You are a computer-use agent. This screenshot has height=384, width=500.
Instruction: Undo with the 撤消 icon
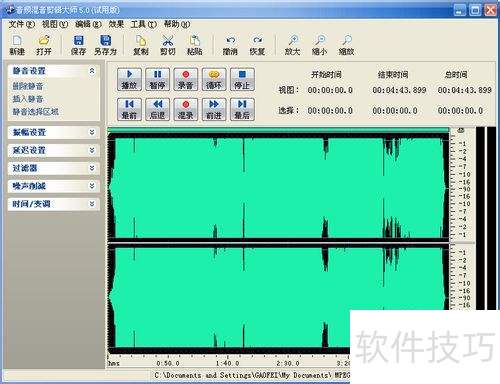point(230,45)
